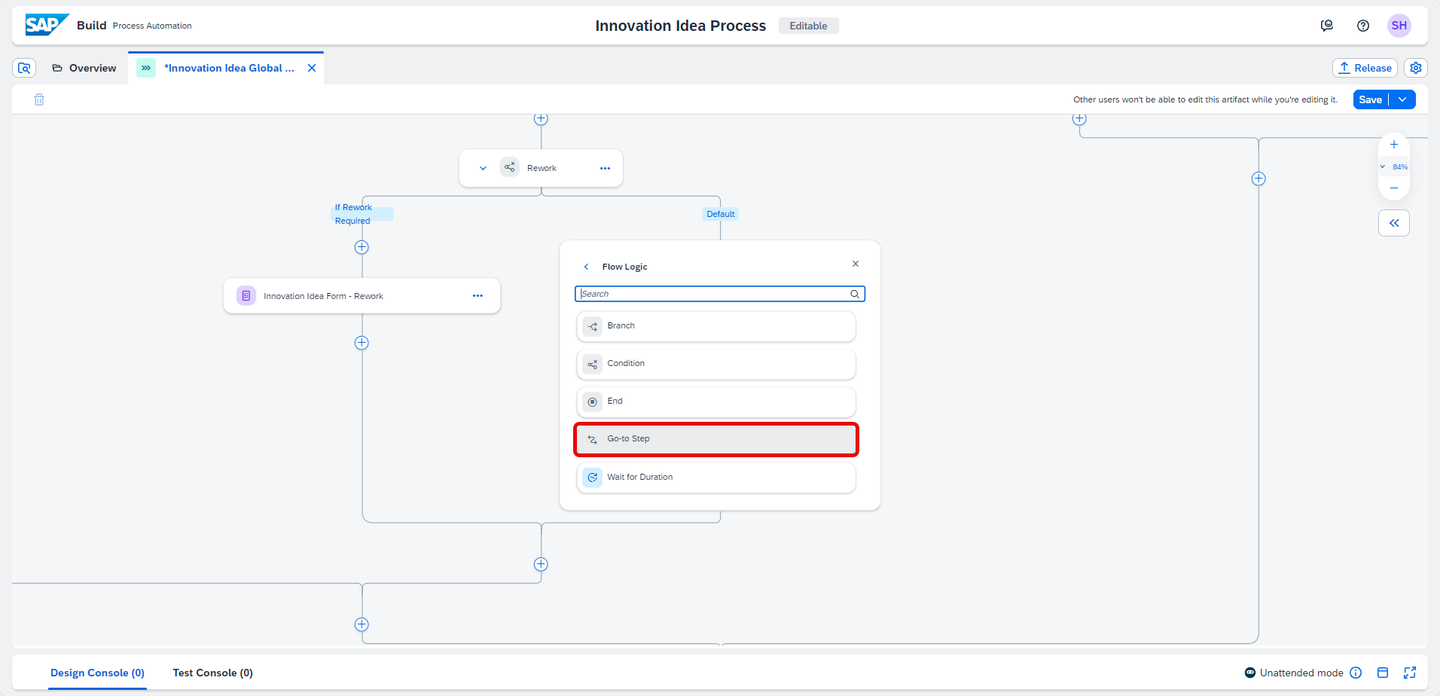The image size is (1440, 696).
Task: Select Branch from Flow Logic list
Action: click(716, 326)
